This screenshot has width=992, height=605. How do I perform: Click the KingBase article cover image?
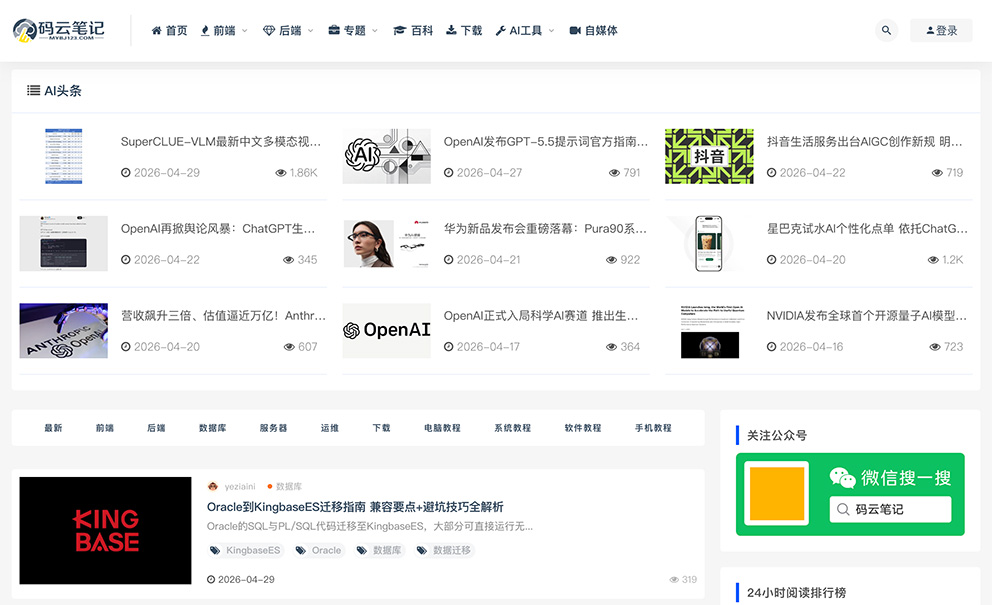pyautogui.click(x=105, y=530)
